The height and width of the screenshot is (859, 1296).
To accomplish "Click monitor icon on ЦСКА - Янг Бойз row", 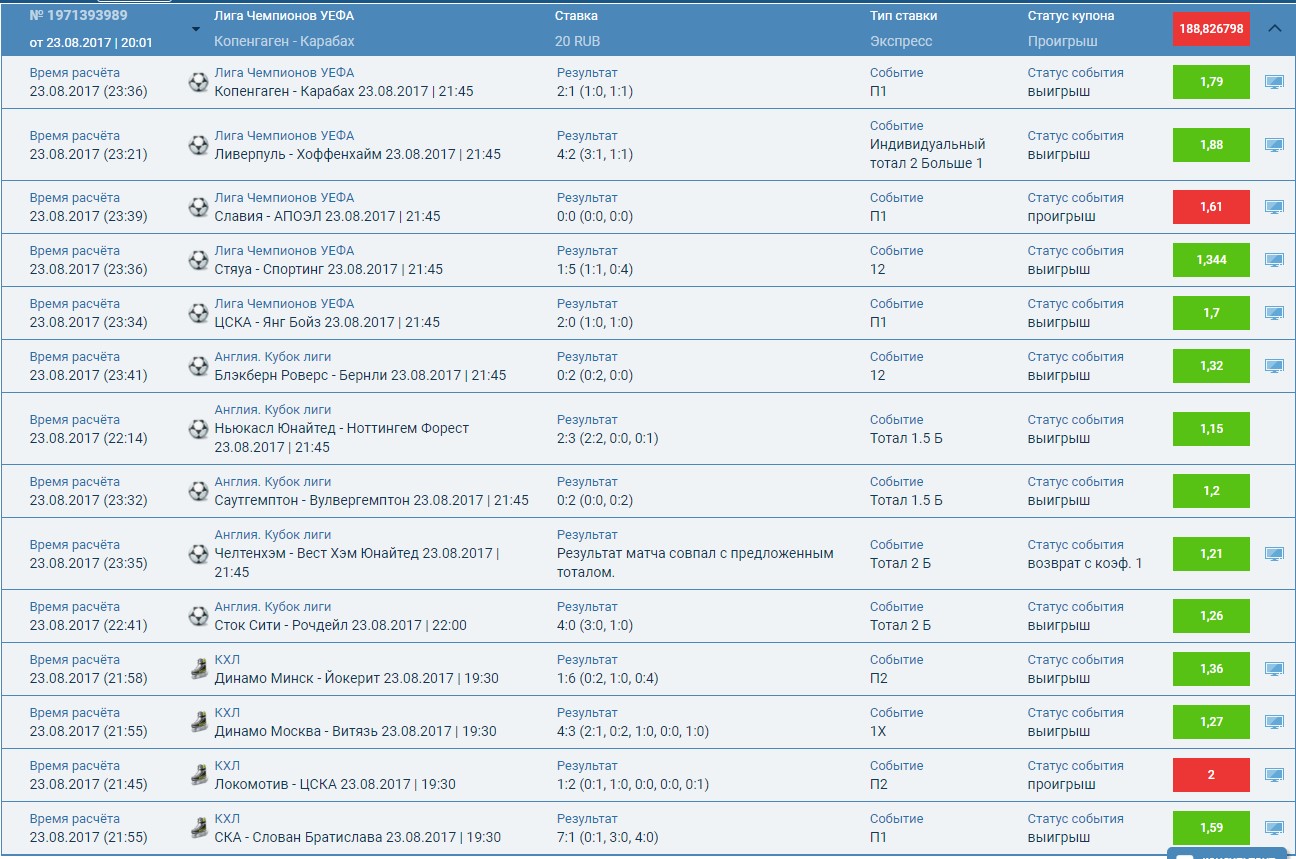I will point(1273,313).
